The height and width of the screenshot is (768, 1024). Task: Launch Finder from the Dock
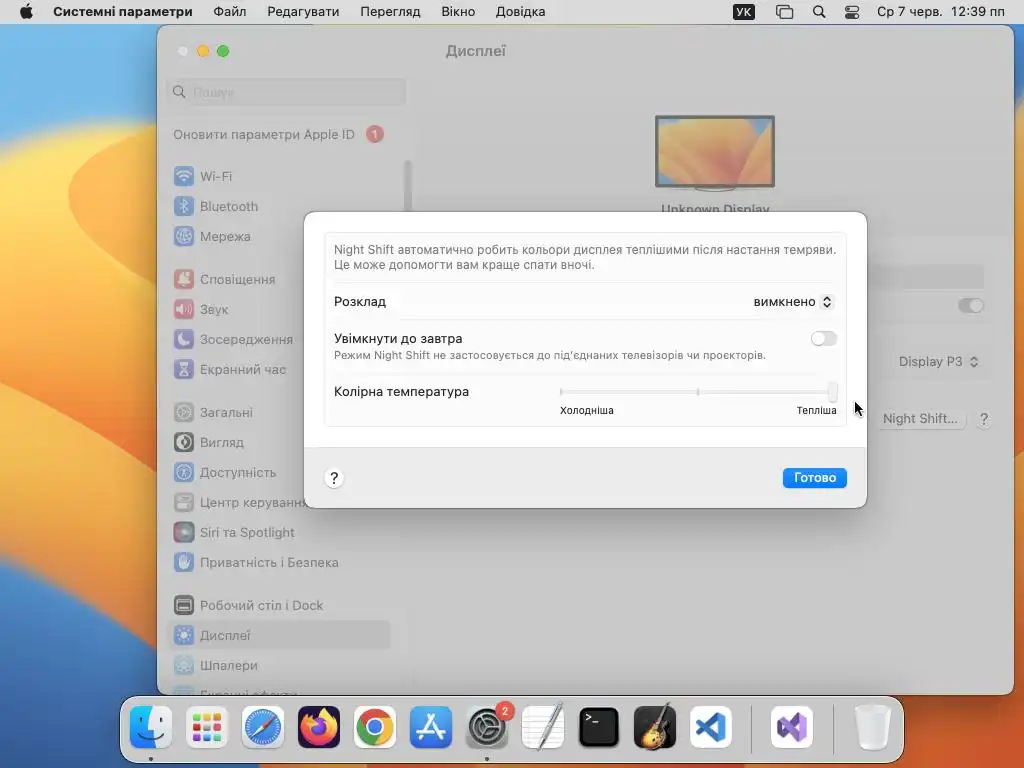(x=151, y=727)
